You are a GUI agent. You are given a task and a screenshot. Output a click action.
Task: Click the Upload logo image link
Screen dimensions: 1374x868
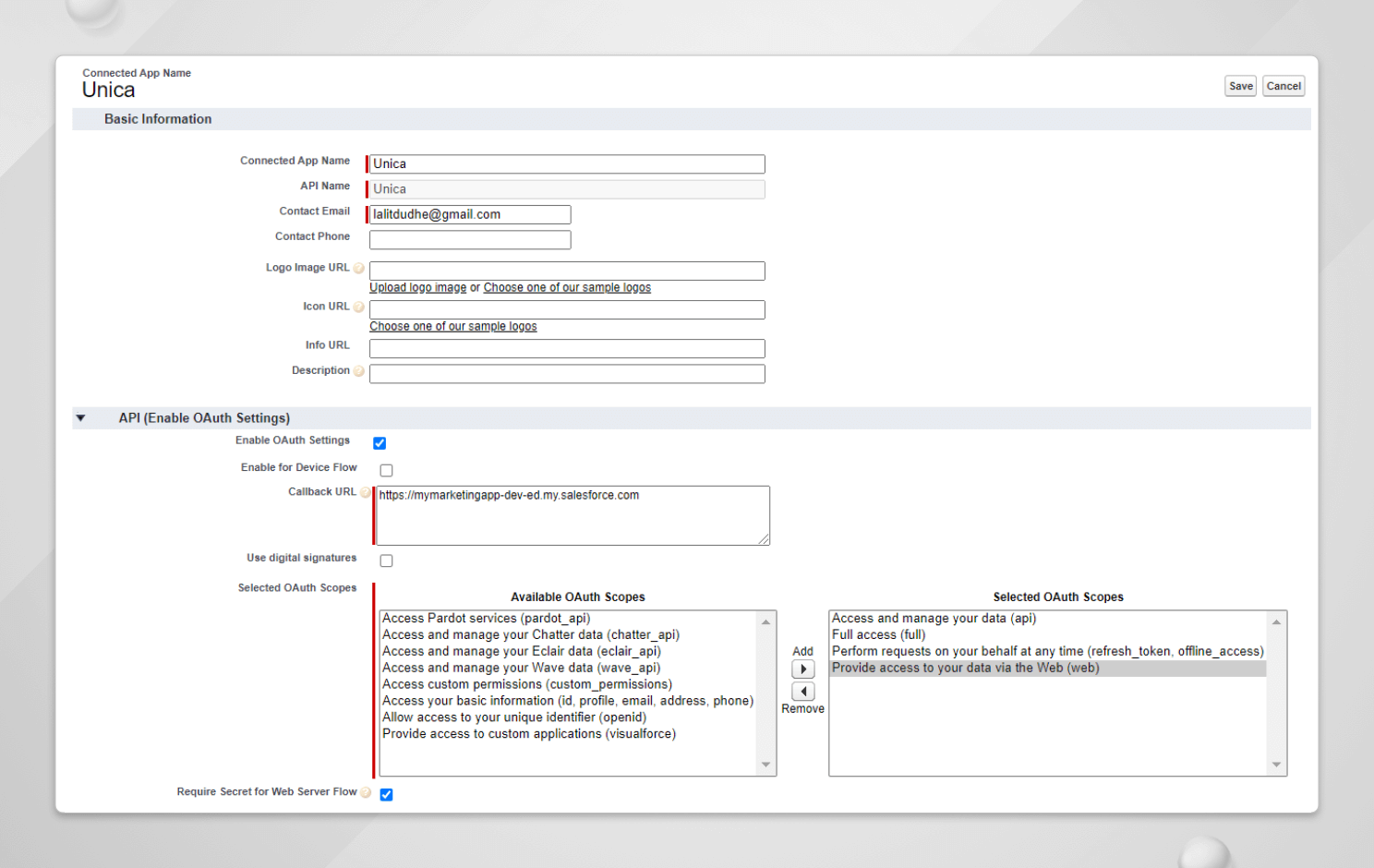(416, 286)
